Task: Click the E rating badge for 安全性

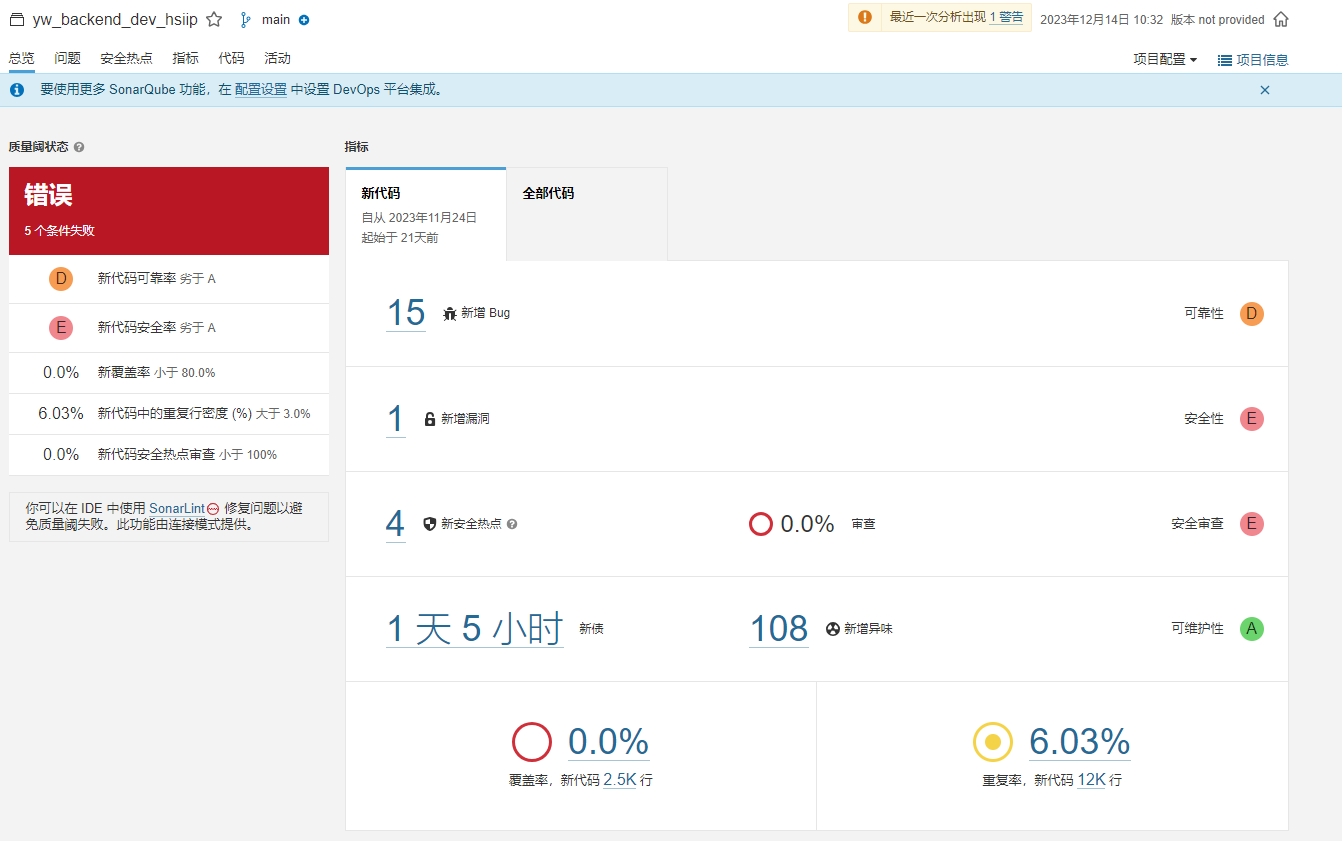Action: pos(1251,419)
